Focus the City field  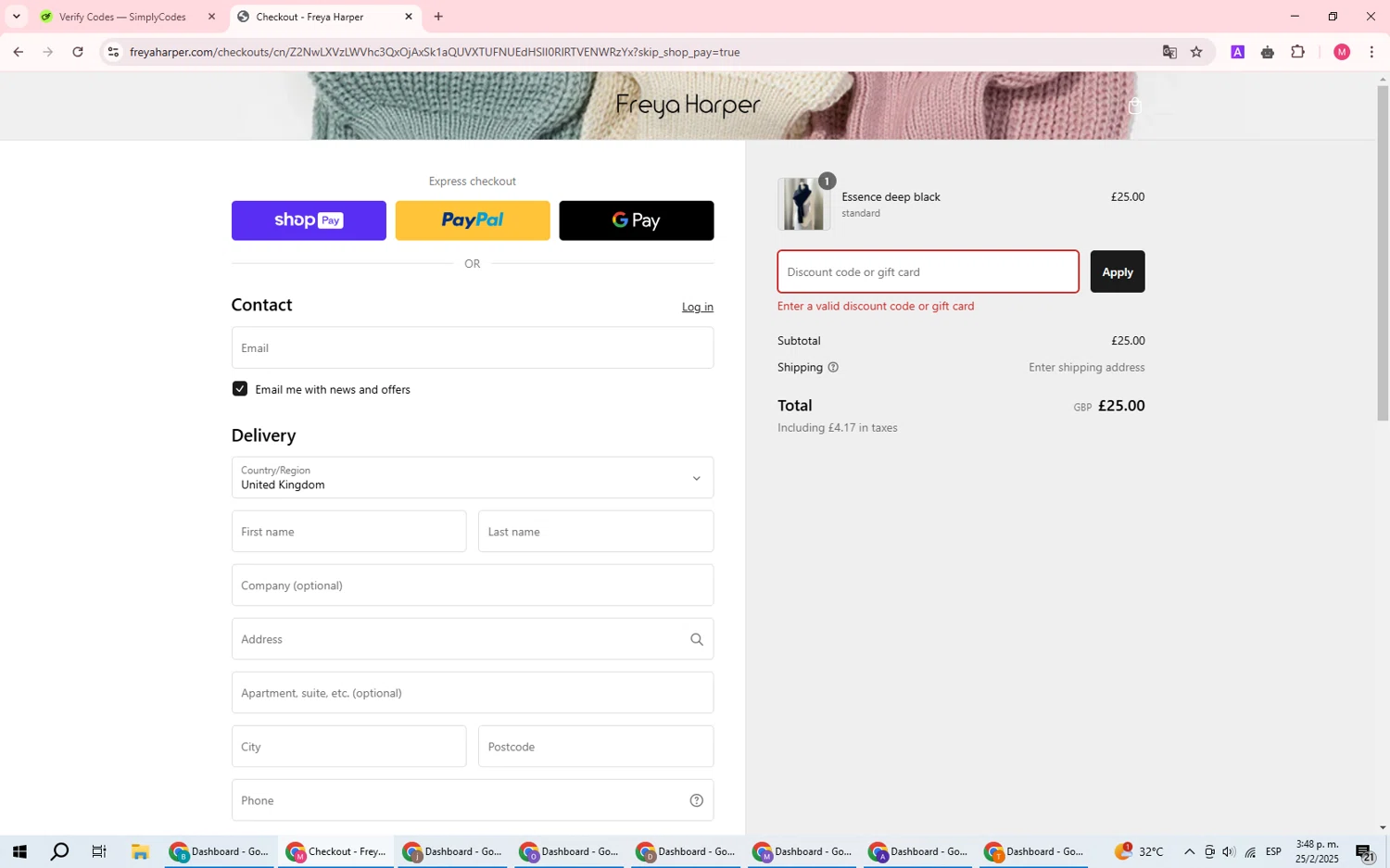click(349, 747)
